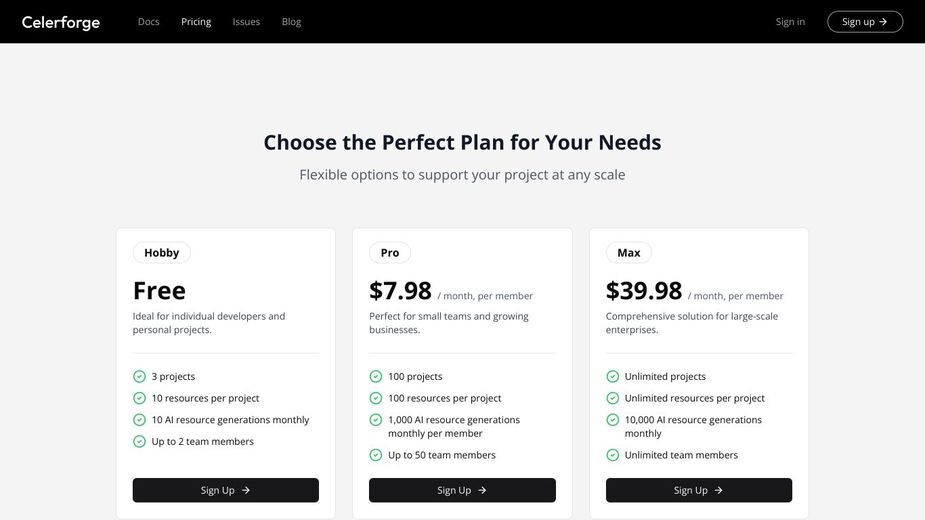Go to the Issues page
Viewport: 925px width, 520px height.
click(x=246, y=22)
